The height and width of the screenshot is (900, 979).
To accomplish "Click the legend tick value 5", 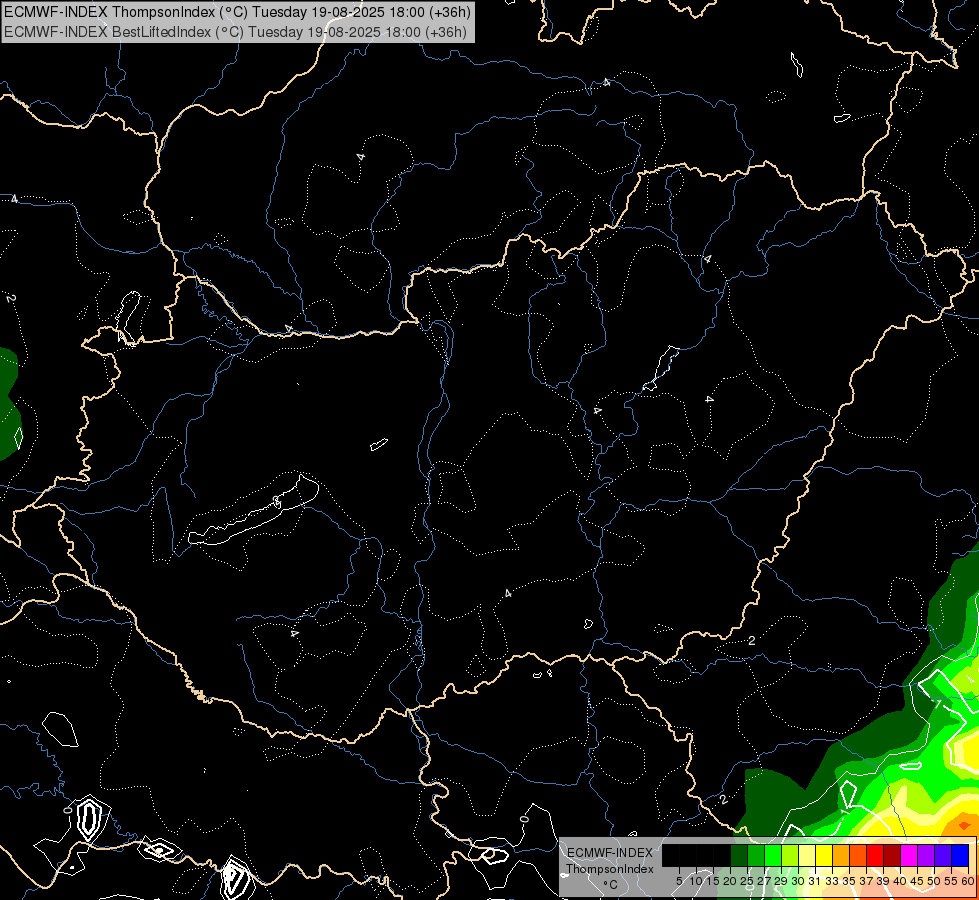I will 679,881.
